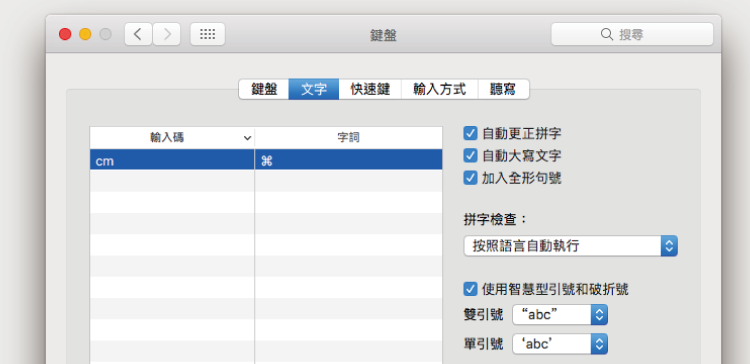
Task: Minimize the window with the yellow button
Action: tap(85, 34)
